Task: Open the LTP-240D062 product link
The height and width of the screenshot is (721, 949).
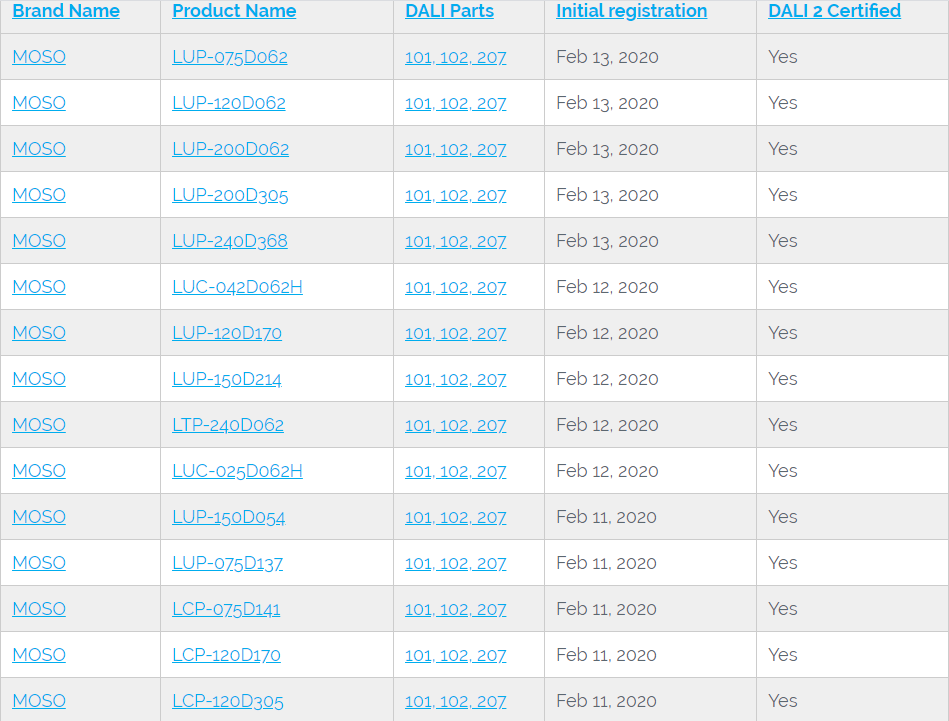Action: click(x=228, y=425)
